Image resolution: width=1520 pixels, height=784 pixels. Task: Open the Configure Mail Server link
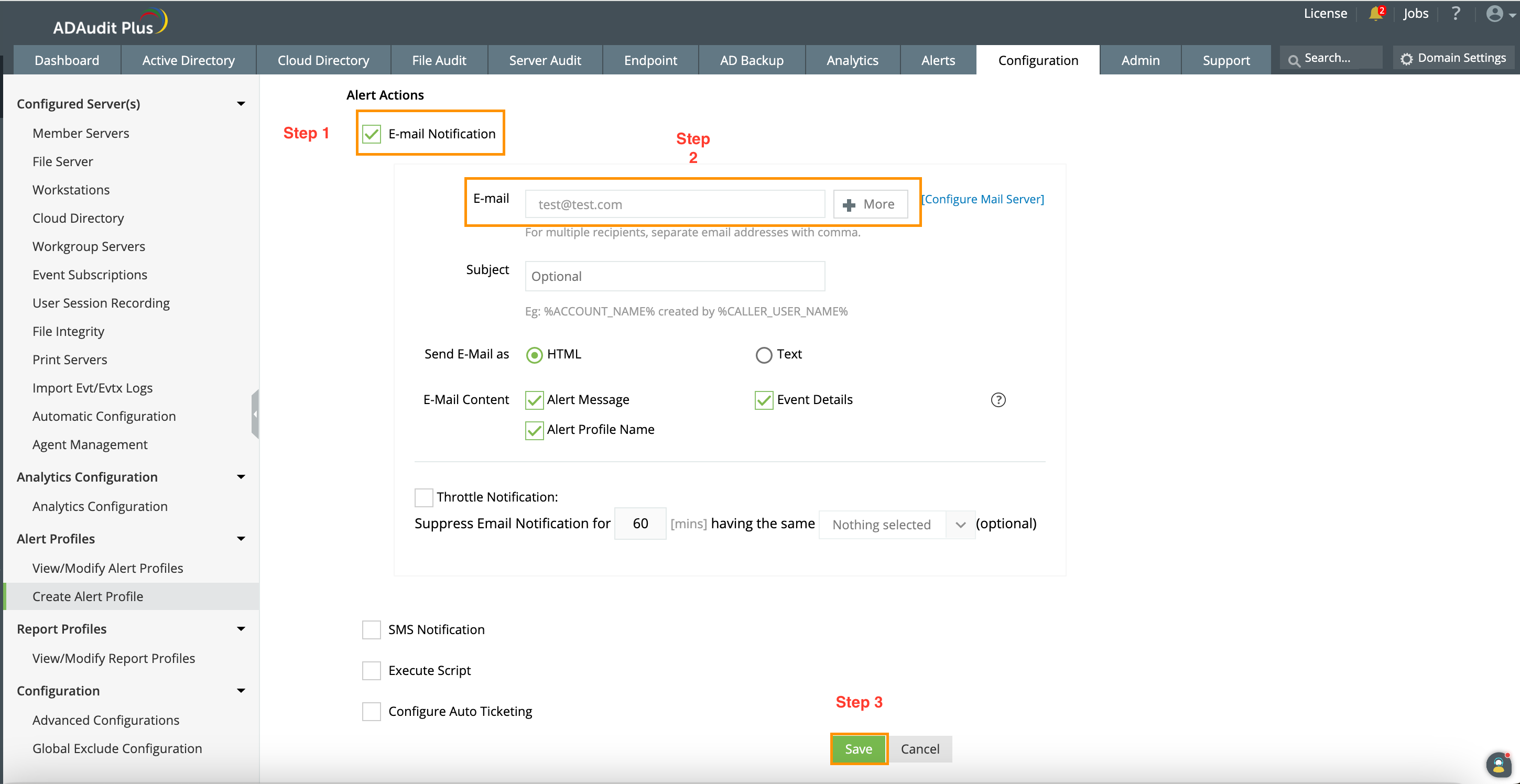click(983, 199)
